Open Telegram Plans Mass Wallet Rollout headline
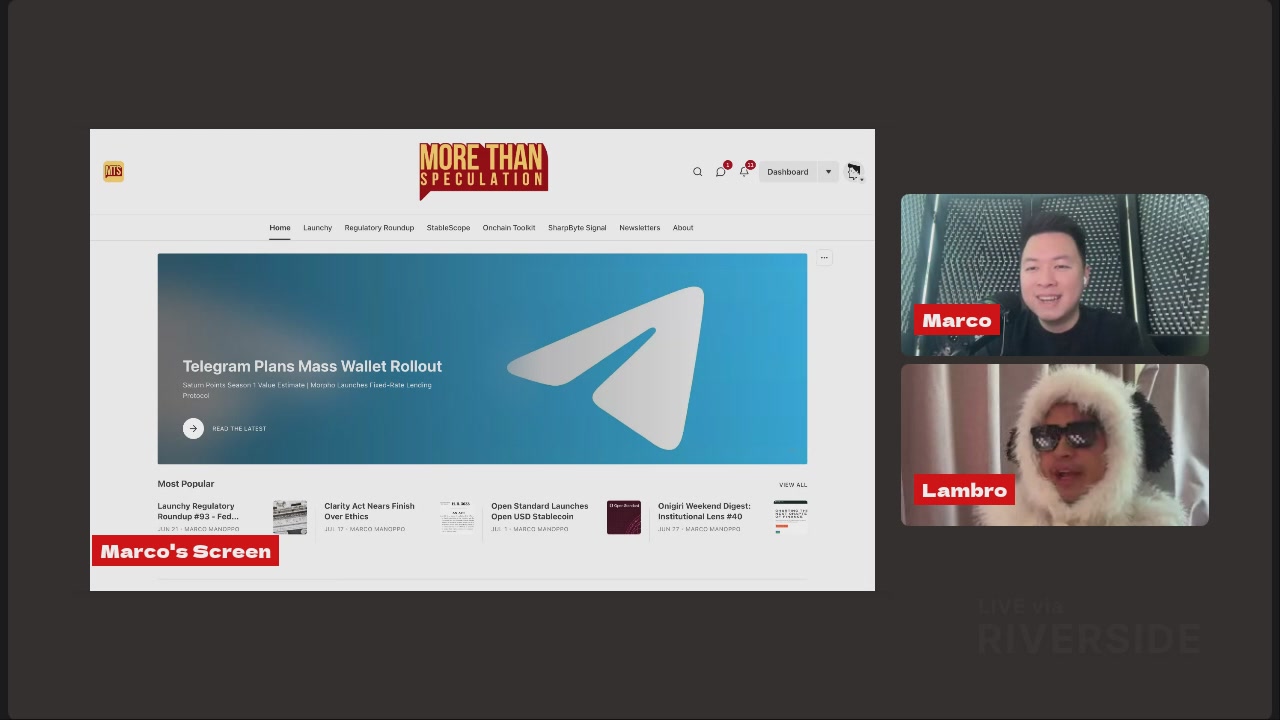Image resolution: width=1280 pixels, height=720 pixels. coord(312,366)
